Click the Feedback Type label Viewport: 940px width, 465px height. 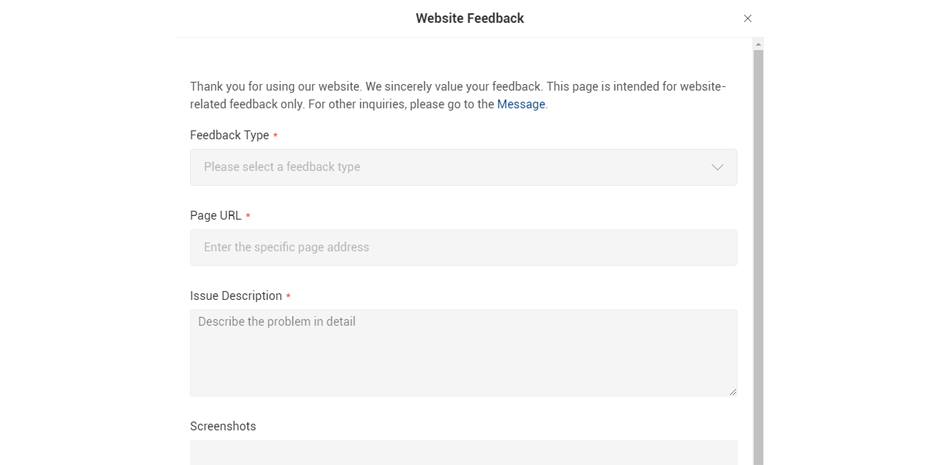point(230,135)
